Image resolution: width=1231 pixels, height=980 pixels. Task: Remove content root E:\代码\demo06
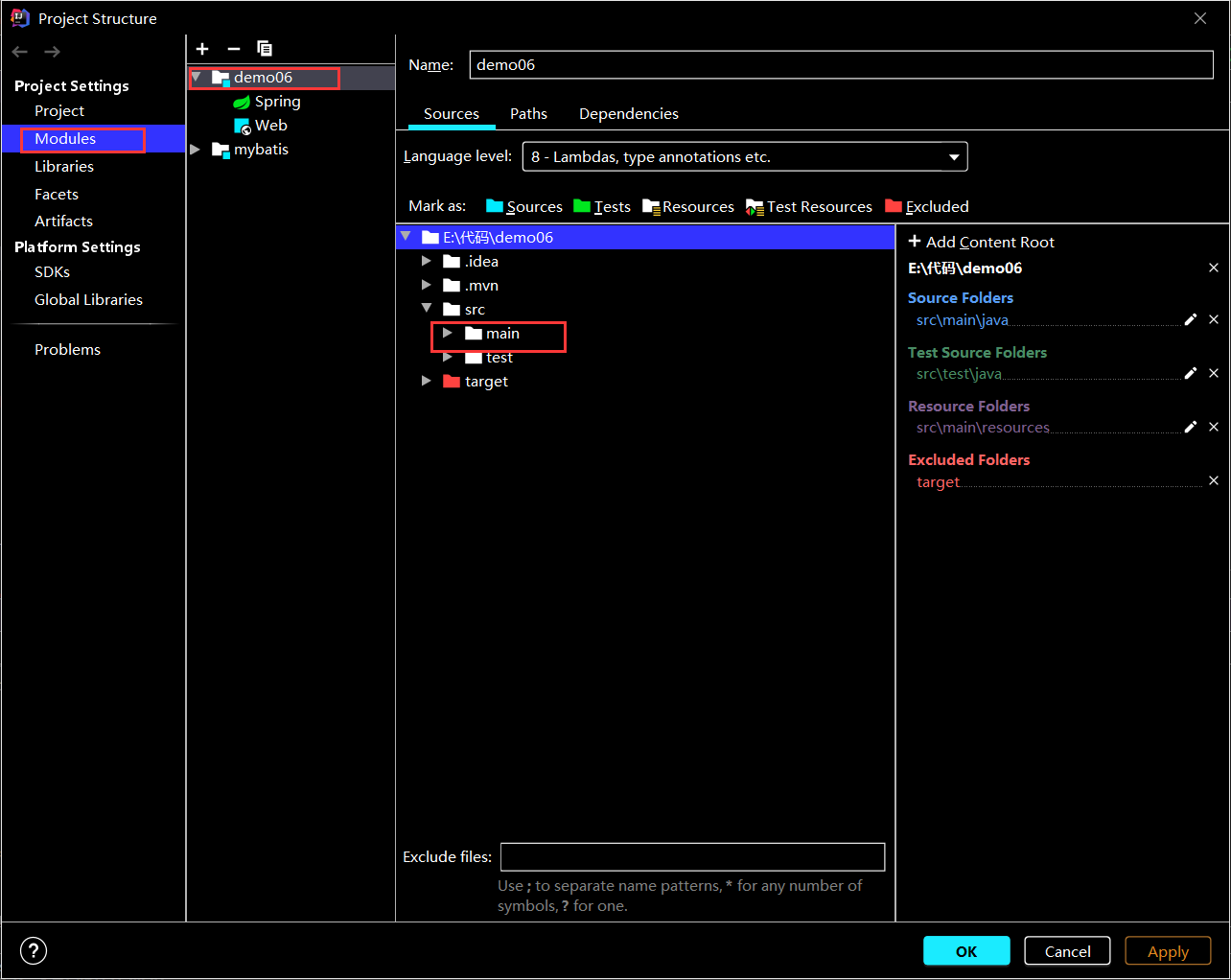[1214, 268]
